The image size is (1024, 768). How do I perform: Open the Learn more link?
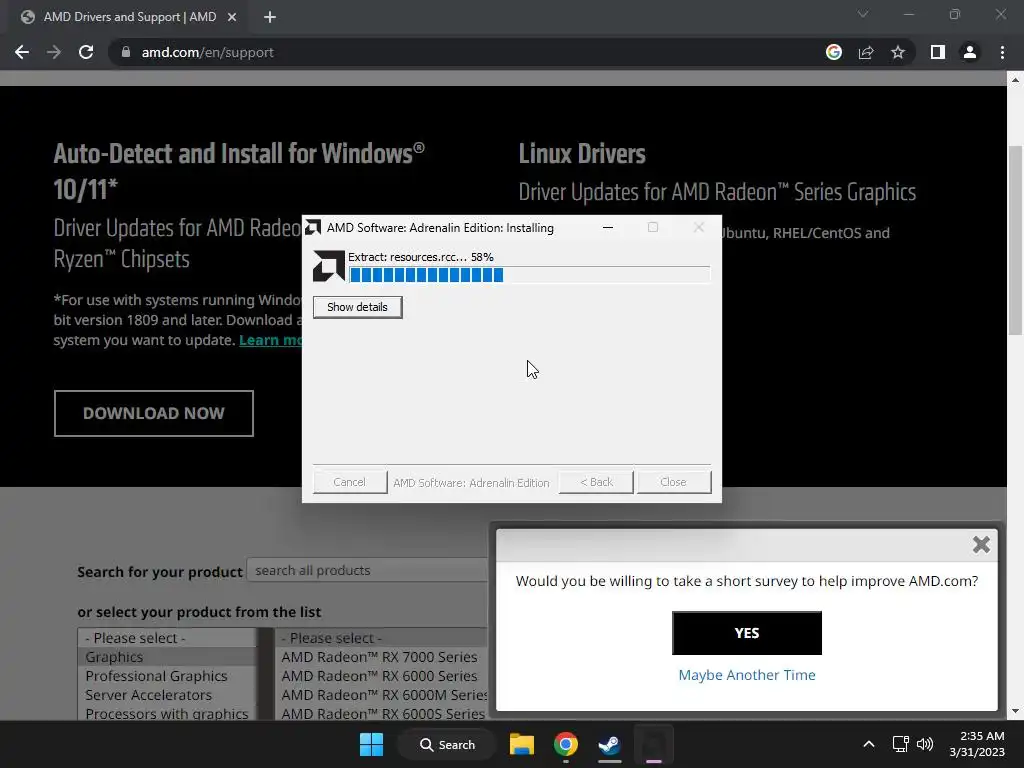[270, 340]
